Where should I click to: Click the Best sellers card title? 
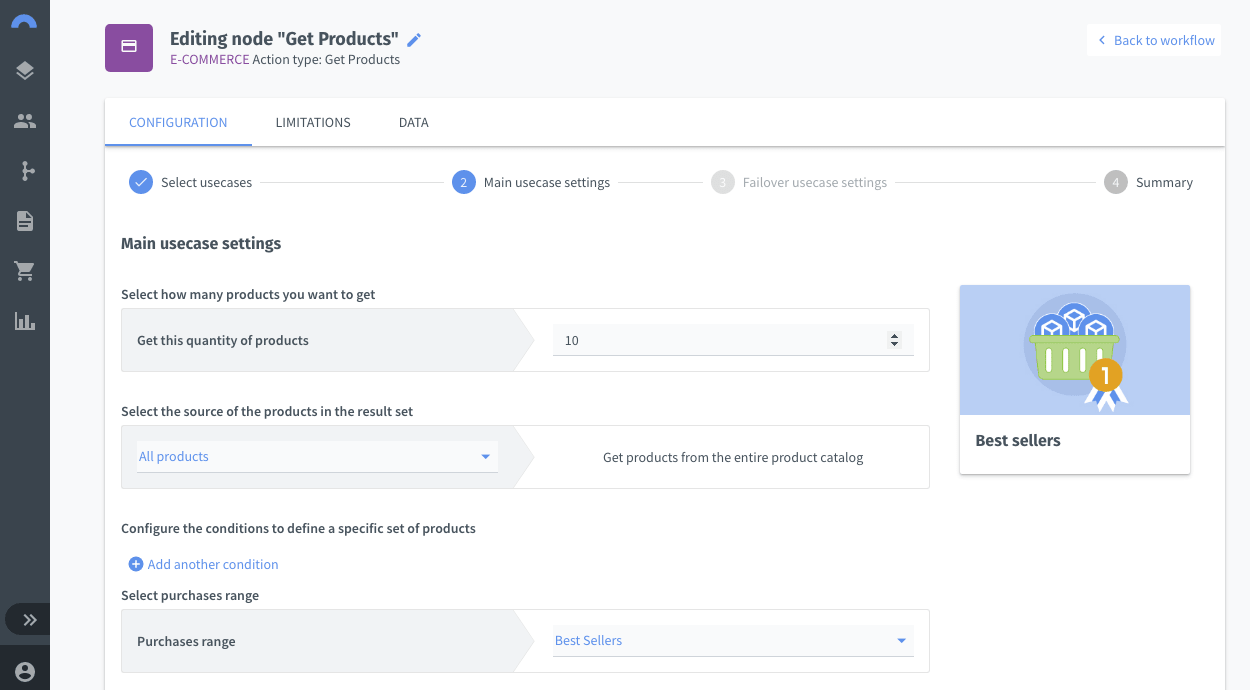click(1017, 440)
